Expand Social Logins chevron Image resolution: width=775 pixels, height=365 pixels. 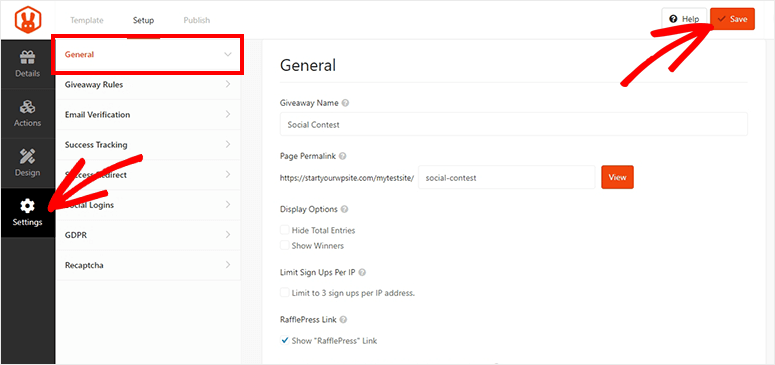[228, 205]
